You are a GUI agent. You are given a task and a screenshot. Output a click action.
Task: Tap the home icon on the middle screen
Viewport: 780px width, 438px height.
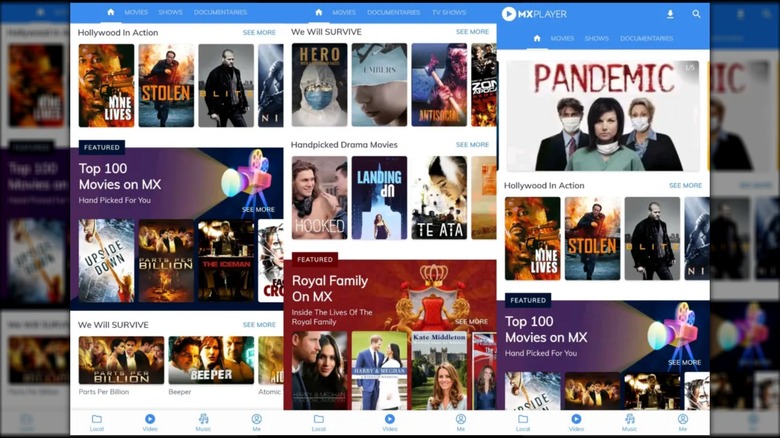319,12
